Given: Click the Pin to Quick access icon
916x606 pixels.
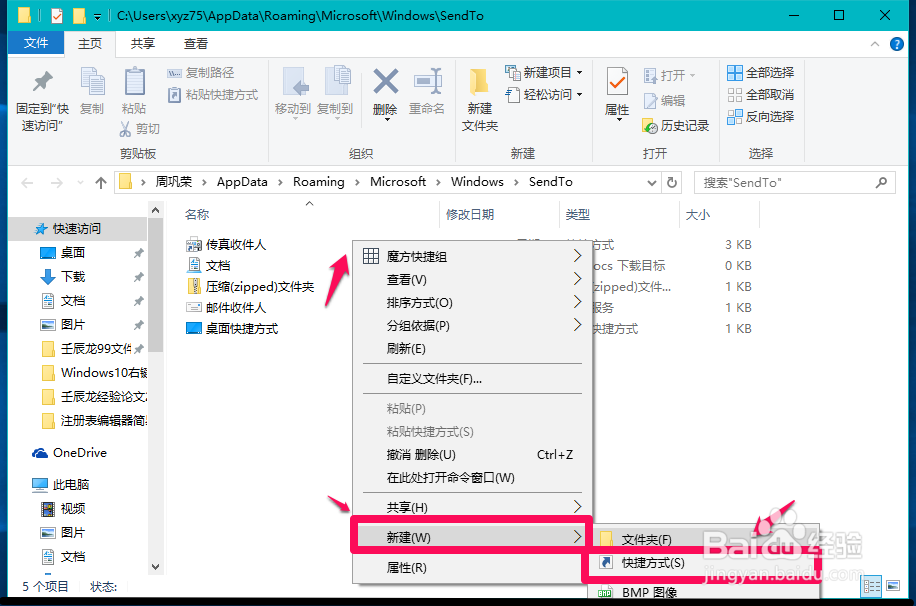Looking at the screenshot, I should (x=42, y=82).
